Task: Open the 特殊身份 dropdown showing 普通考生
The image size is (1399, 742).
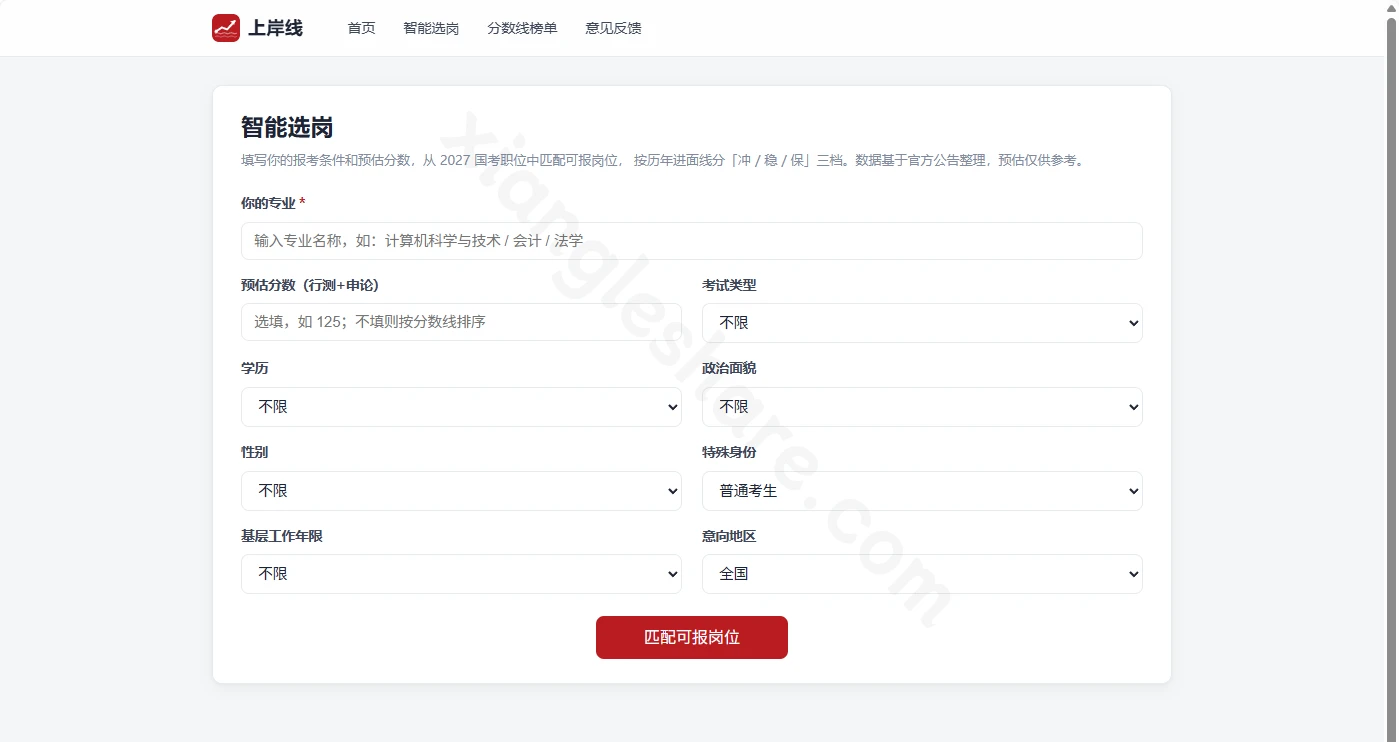Action: pyautogui.click(x=922, y=491)
